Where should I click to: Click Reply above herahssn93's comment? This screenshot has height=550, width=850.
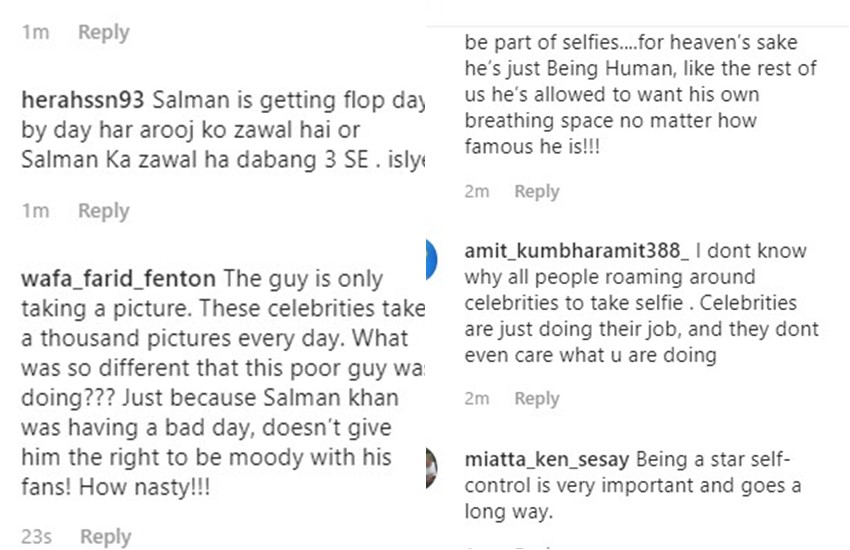[104, 32]
